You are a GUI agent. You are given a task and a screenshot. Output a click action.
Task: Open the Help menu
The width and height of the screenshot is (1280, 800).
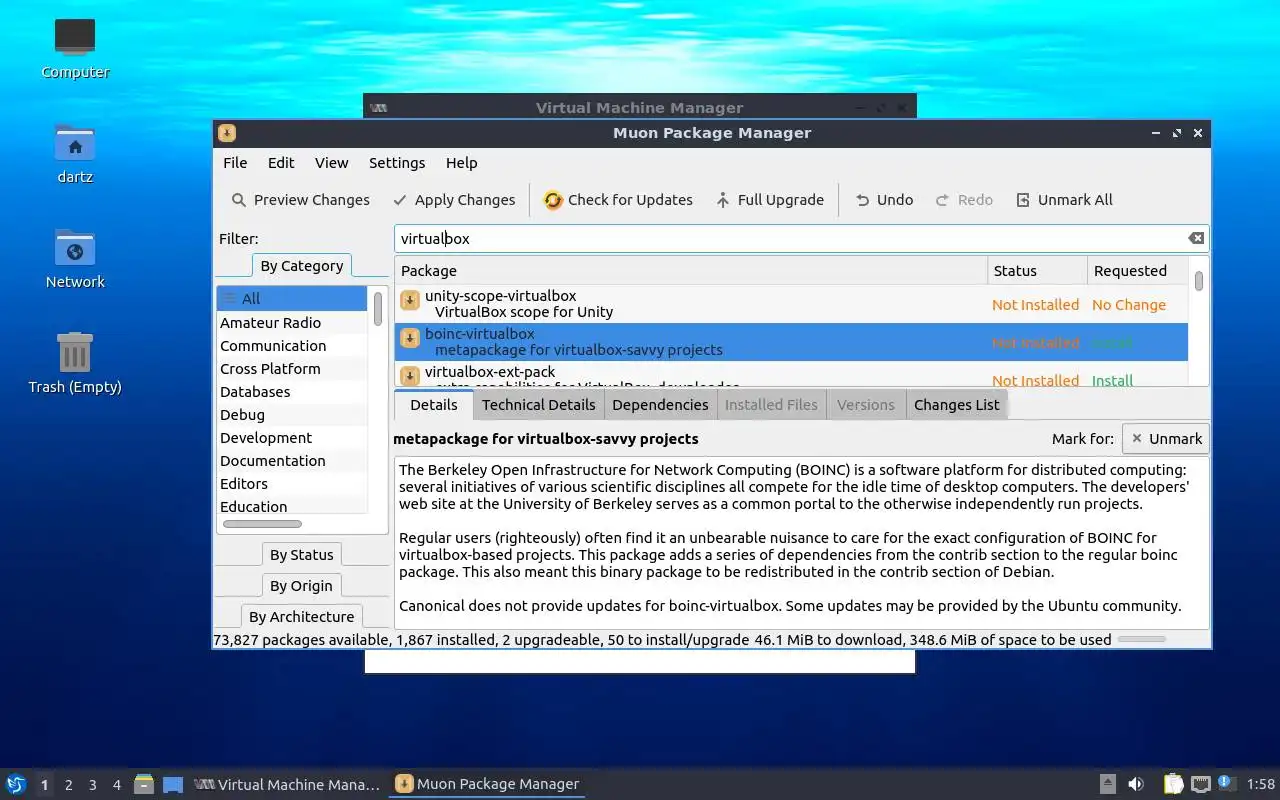(462, 163)
